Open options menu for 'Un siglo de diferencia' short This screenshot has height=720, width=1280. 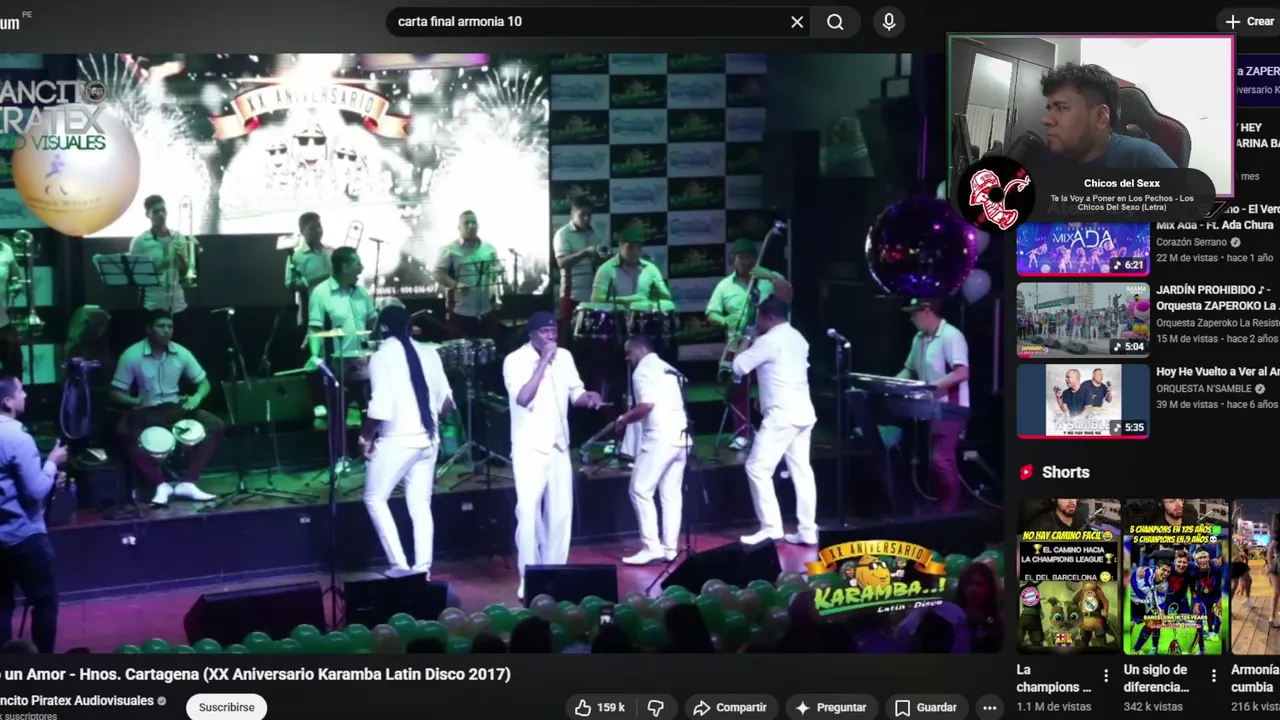tap(1213, 676)
